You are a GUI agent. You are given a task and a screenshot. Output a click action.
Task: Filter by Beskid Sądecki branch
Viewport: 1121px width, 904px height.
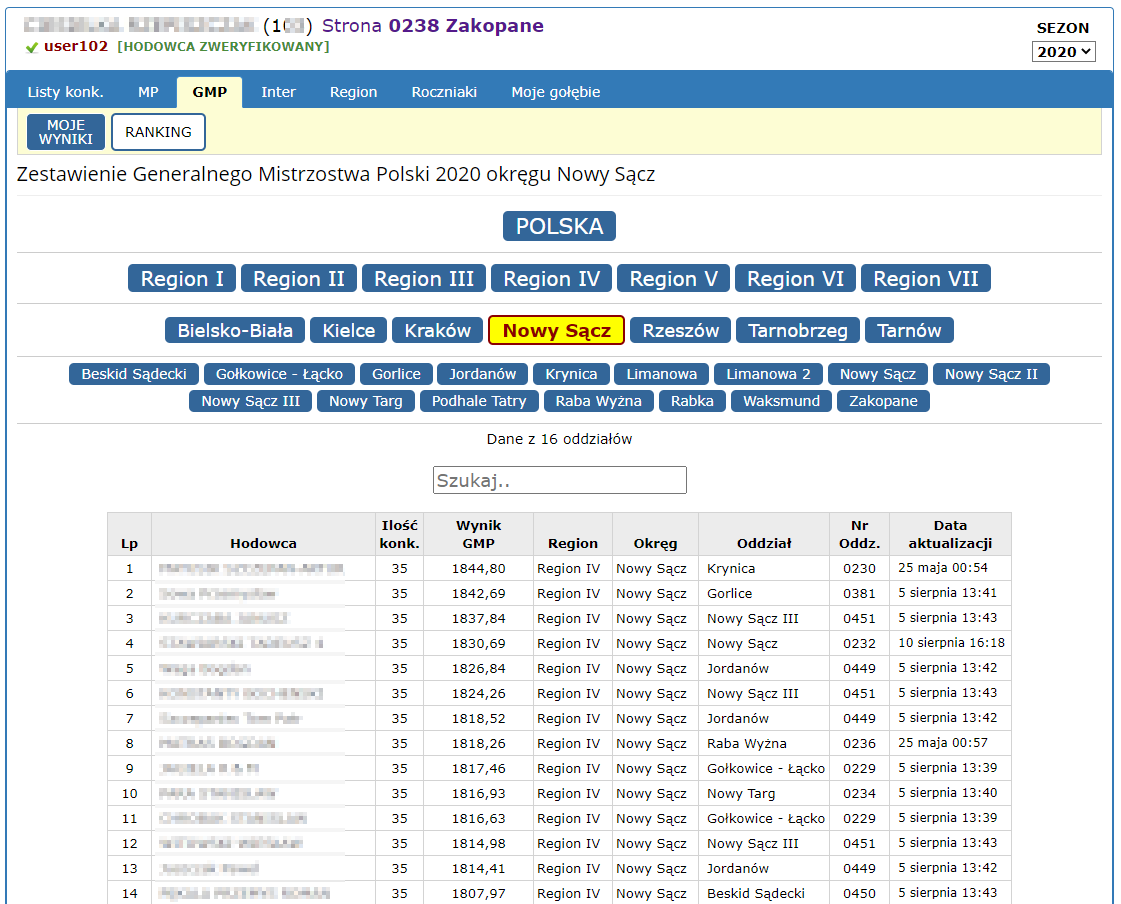coord(134,374)
